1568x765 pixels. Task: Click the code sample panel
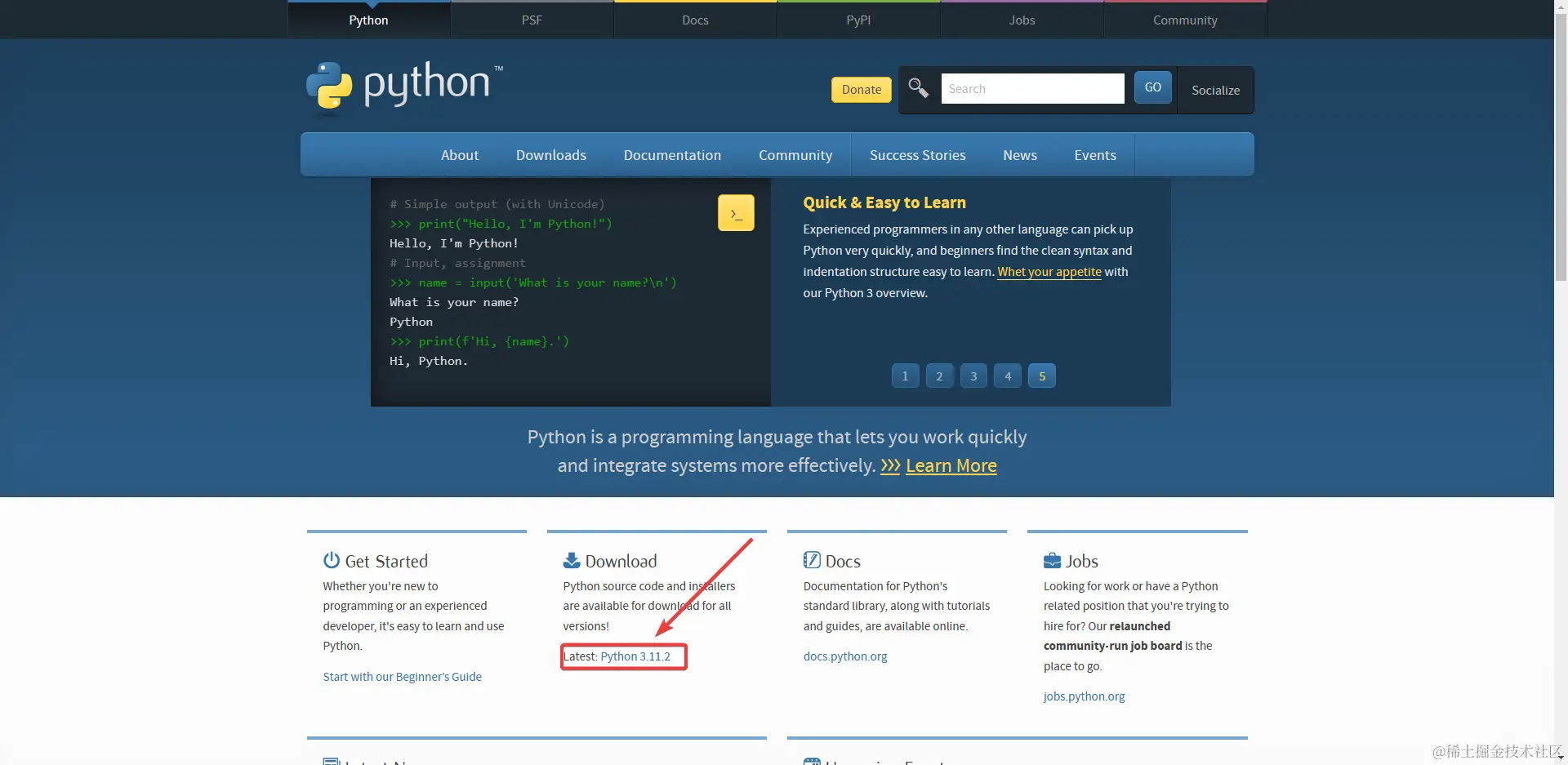(x=571, y=292)
